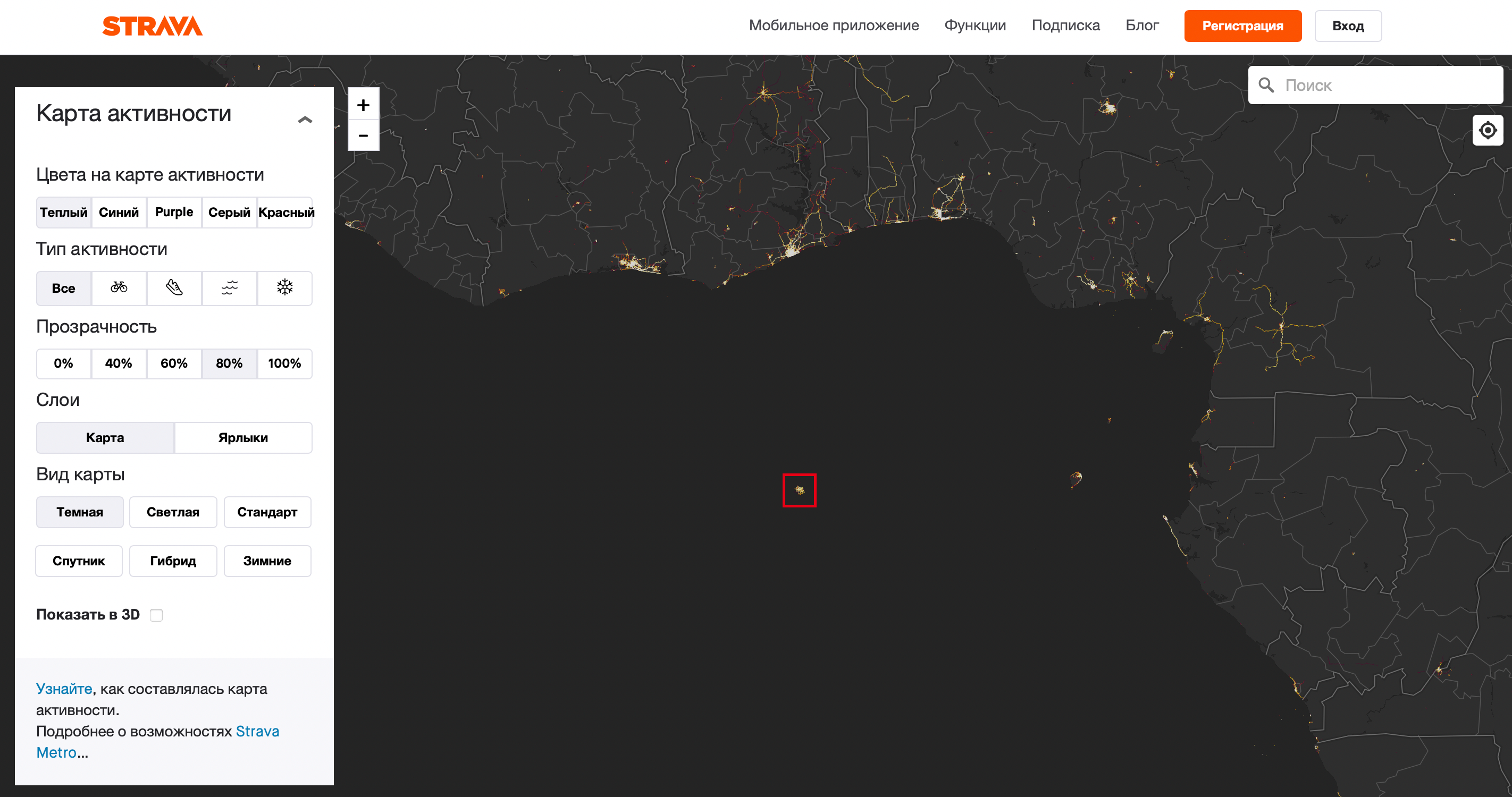1512x797 pixels.
Task: Choose the Красный heatmap color
Action: point(286,213)
